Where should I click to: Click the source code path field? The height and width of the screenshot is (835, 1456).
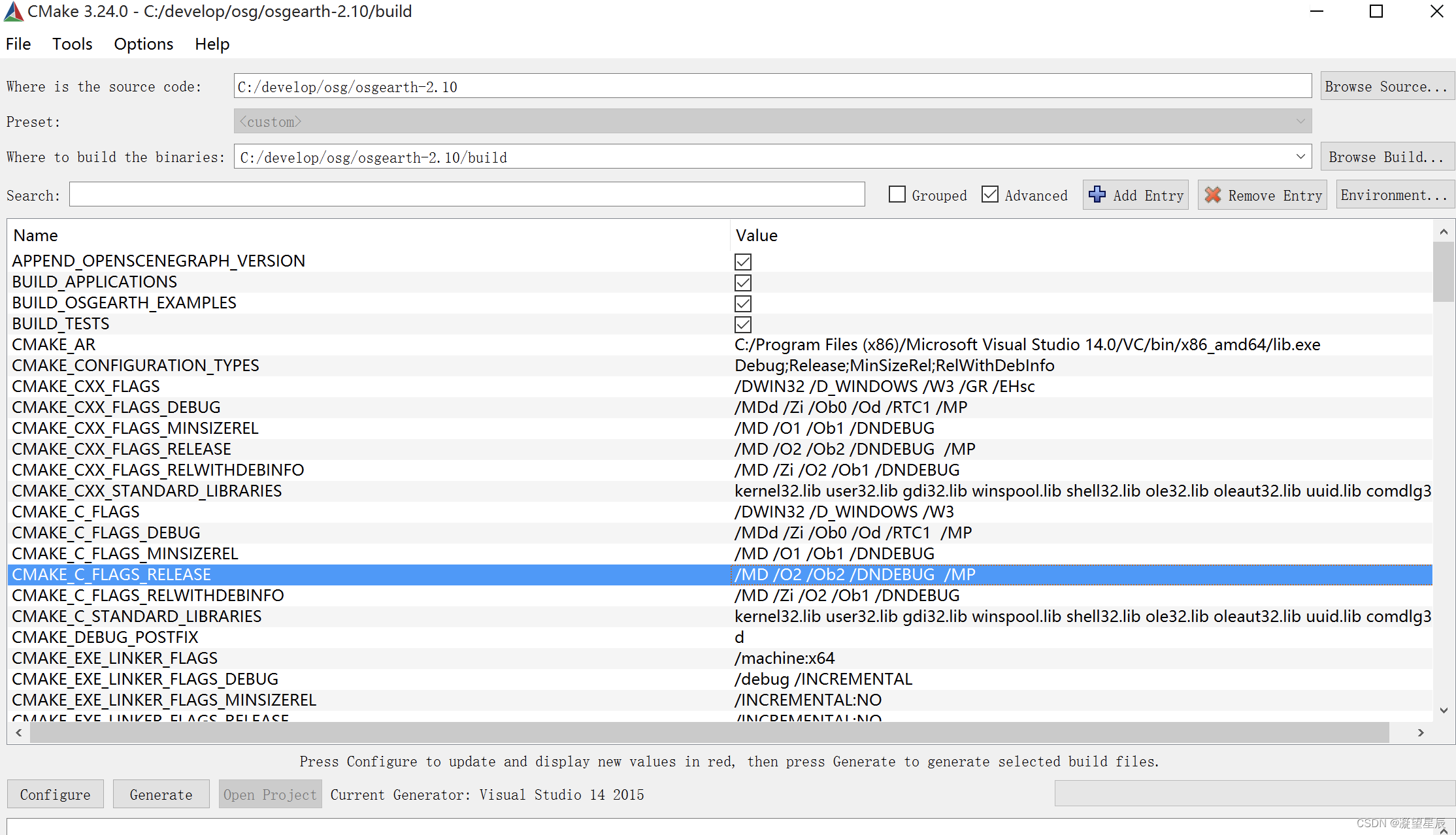tap(772, 86)
